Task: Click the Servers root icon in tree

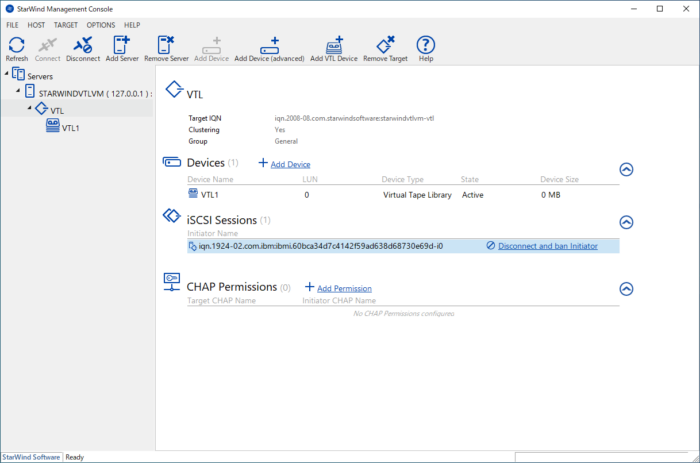Action: coord(18,74)
